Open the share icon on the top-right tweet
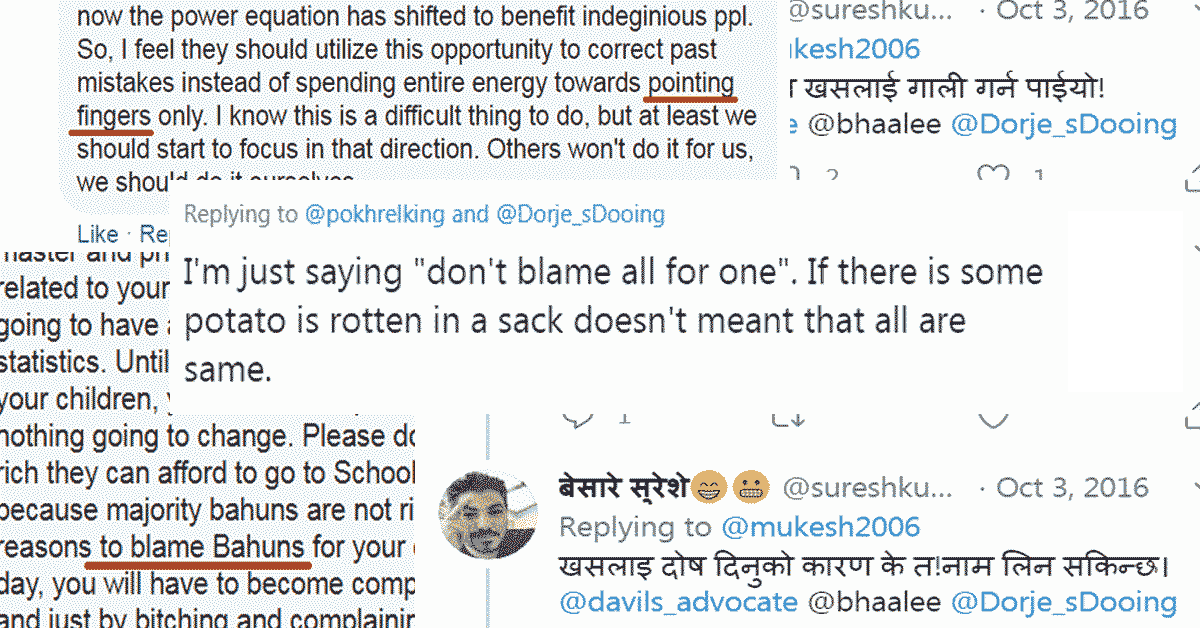Screen dimensions: 1200x628 [x=1192, y=183]
